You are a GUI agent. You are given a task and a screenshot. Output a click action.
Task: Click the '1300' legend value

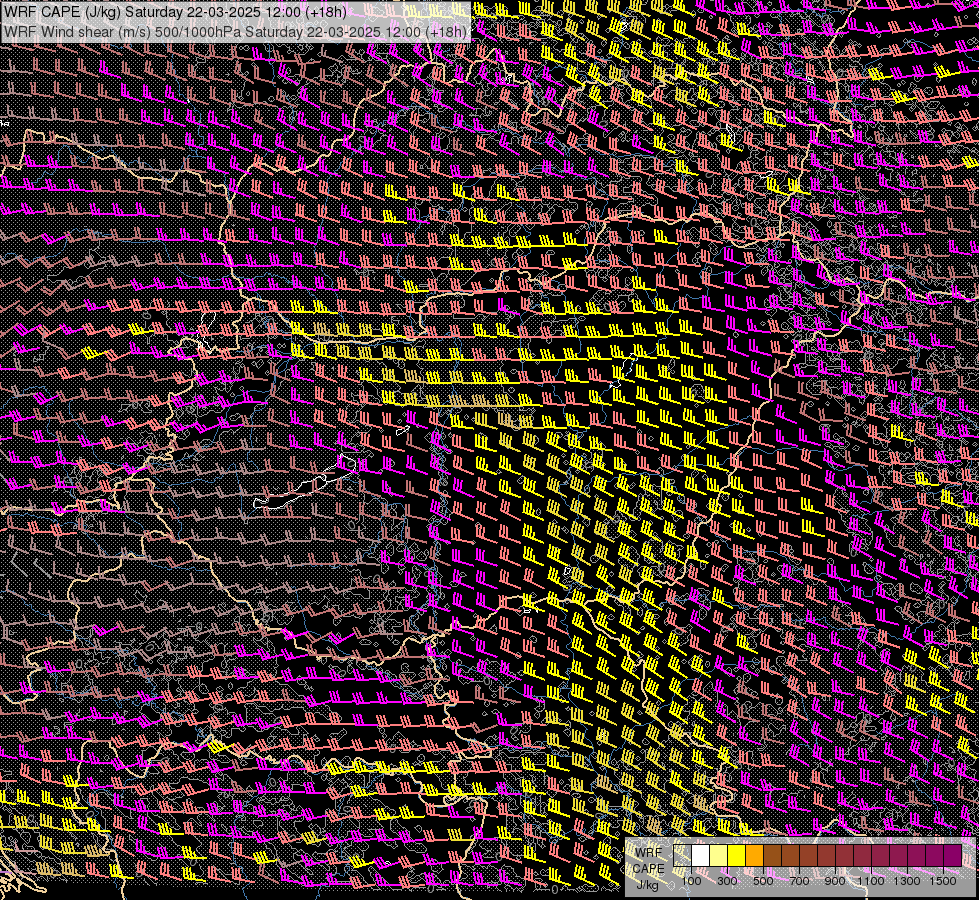(907, 881)
